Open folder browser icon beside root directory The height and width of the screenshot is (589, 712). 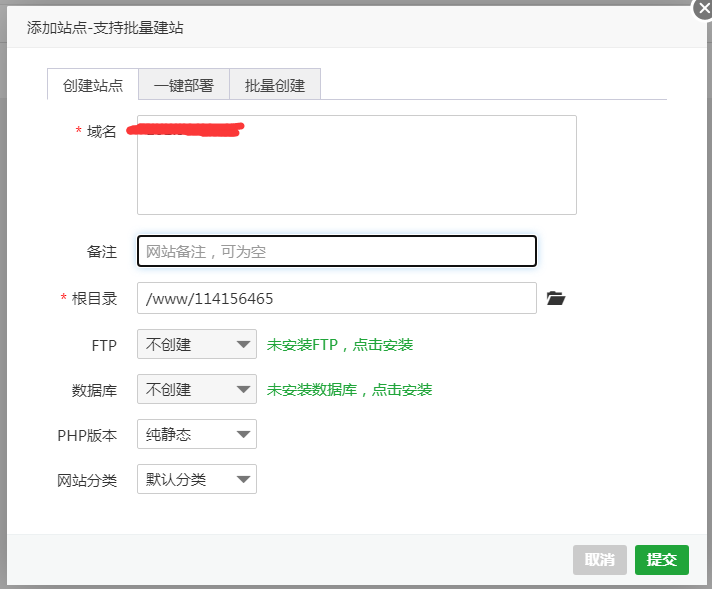tap(555, 298)
